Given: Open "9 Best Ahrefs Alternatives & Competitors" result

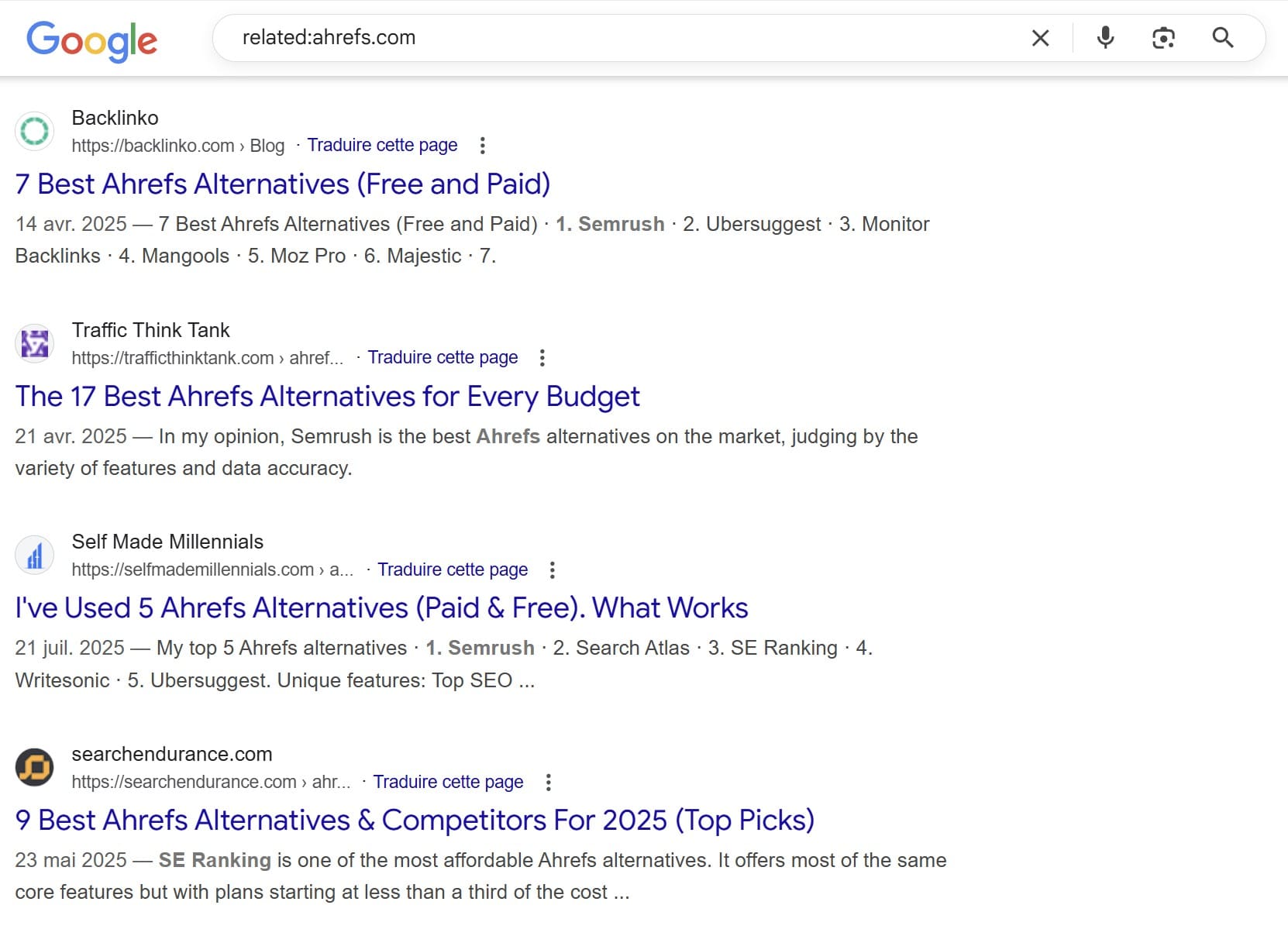Looking at the screenshot, I should pos(415,821).
